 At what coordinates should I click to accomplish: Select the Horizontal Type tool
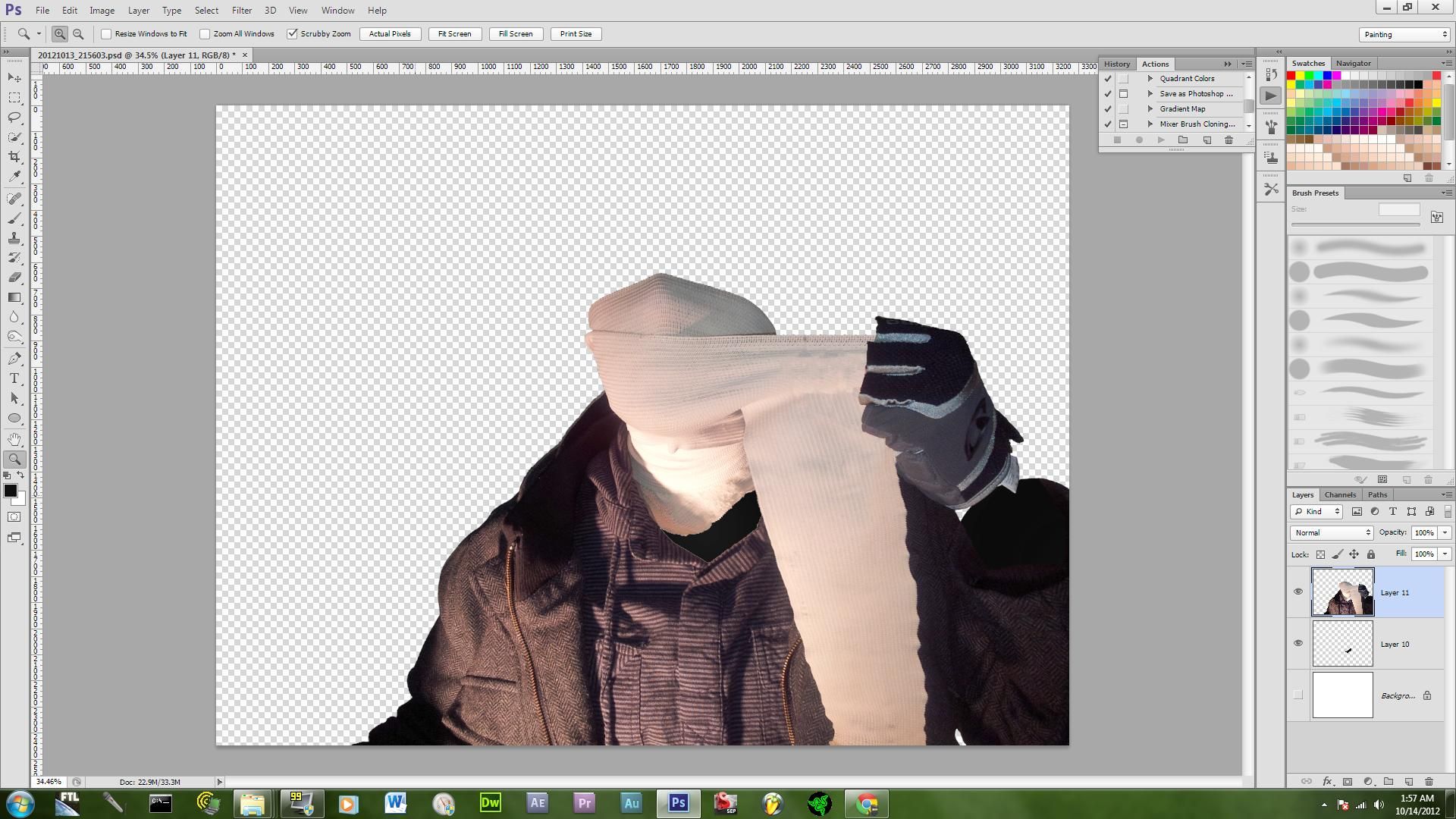click(x=14, y=378)
